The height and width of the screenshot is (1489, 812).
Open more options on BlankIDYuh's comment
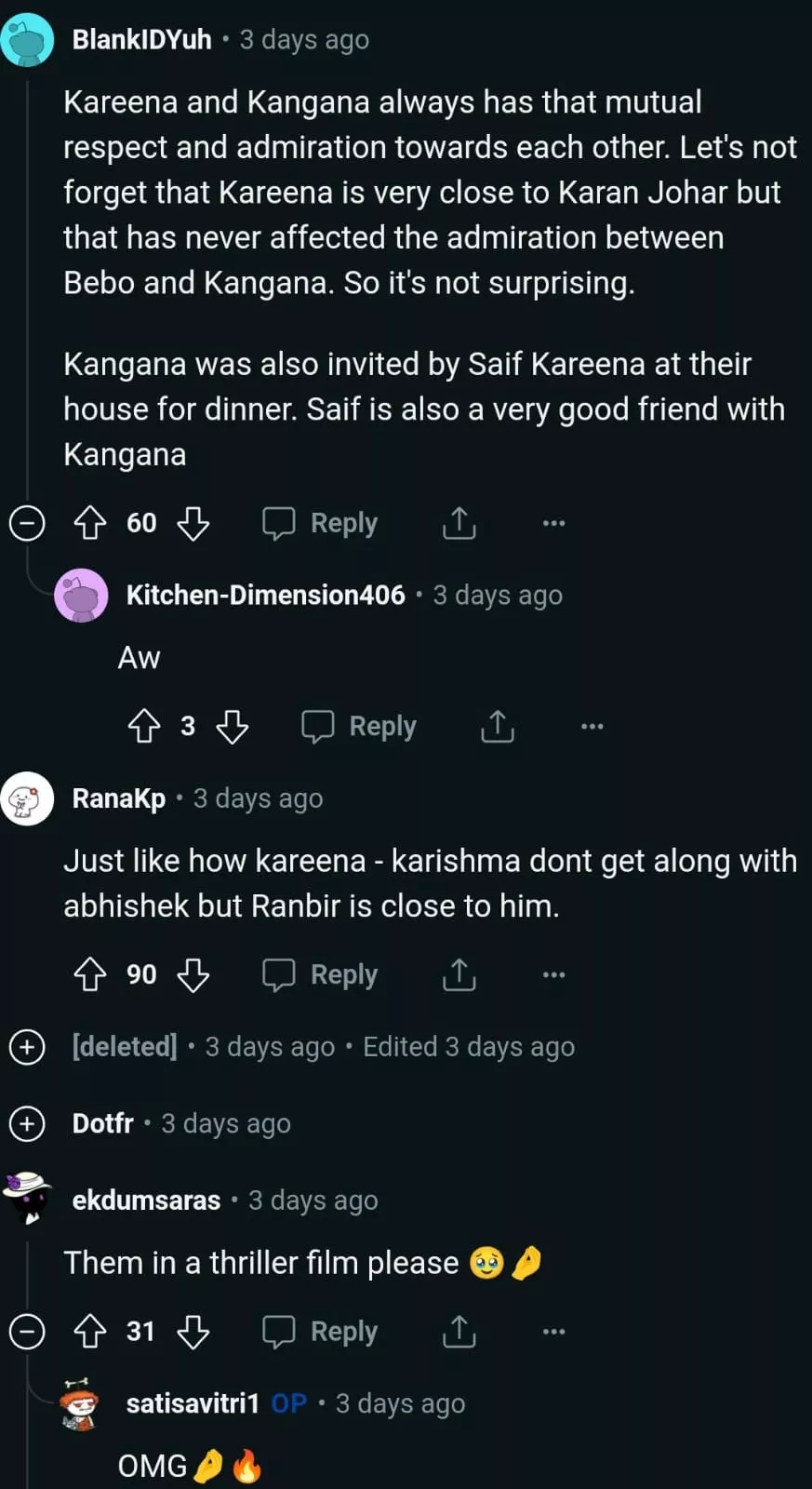tap(553, 523)
